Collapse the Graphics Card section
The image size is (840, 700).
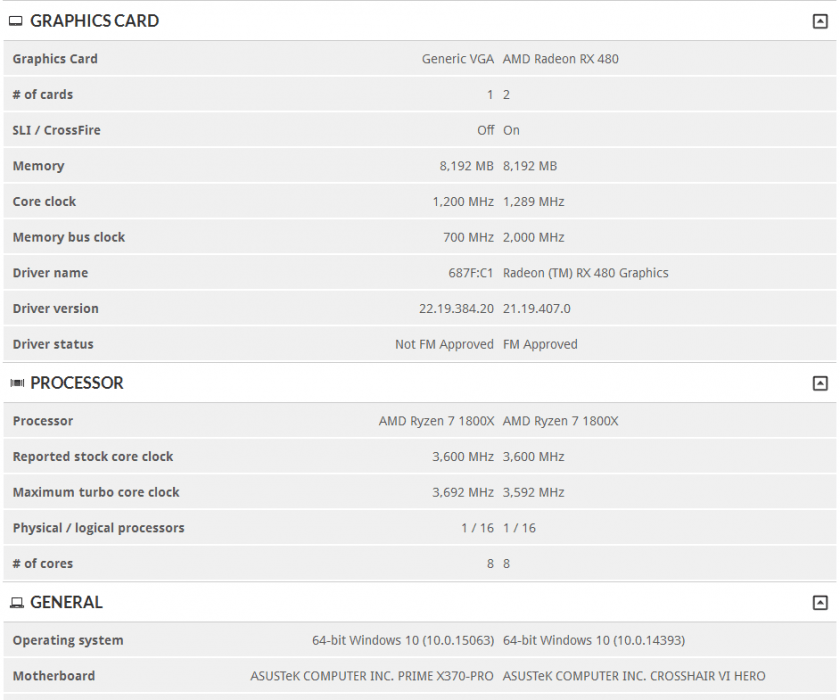point(822,18)
